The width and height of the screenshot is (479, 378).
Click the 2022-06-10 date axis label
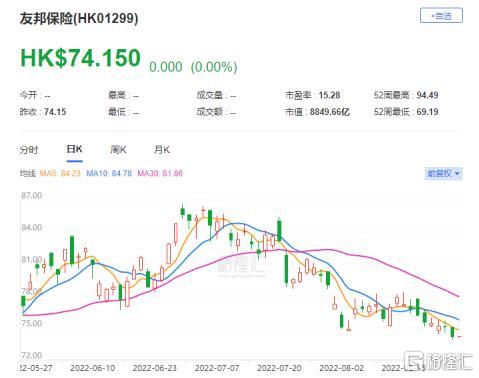tap(92, 368)
